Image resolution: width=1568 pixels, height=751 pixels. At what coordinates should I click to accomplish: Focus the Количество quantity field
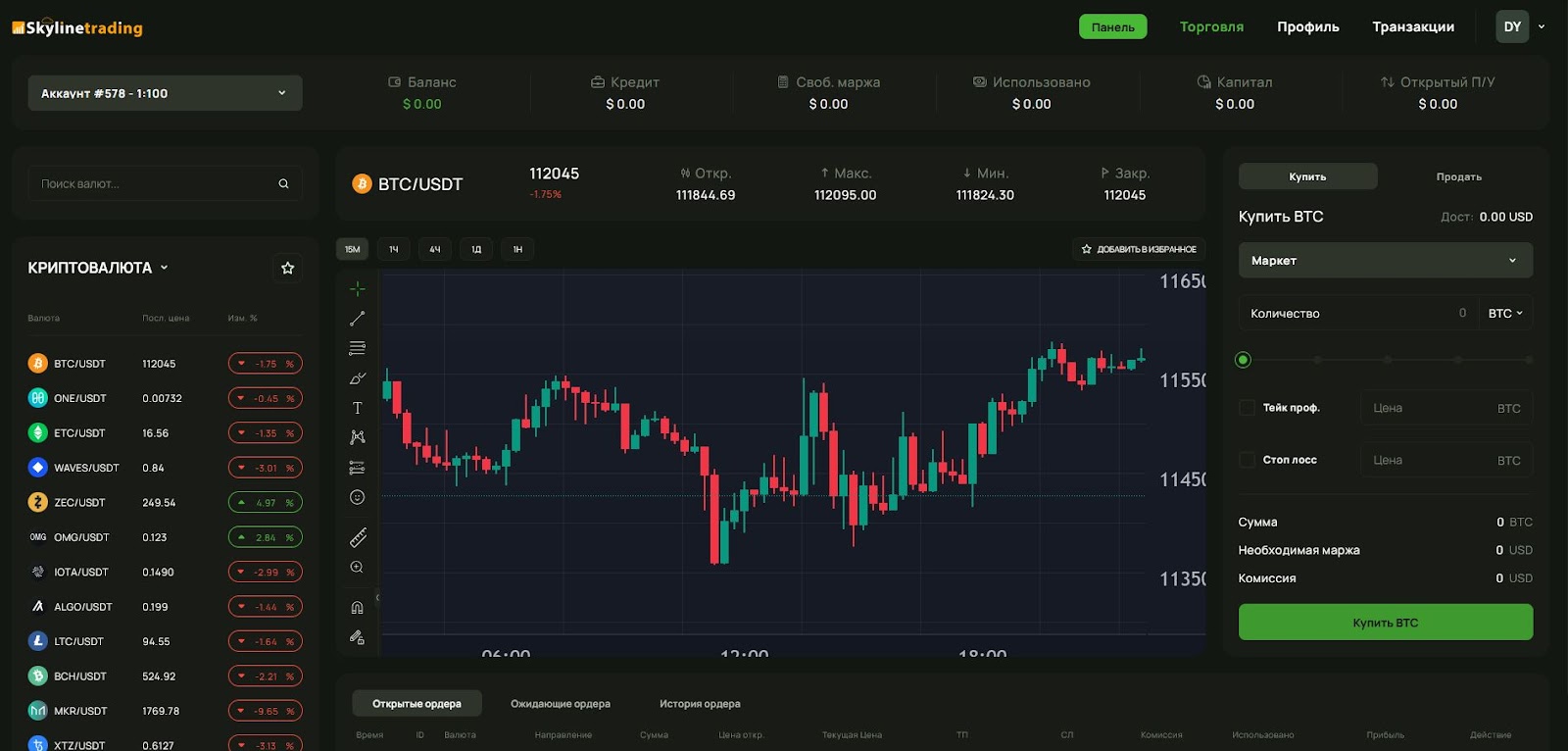[1357, 313]
